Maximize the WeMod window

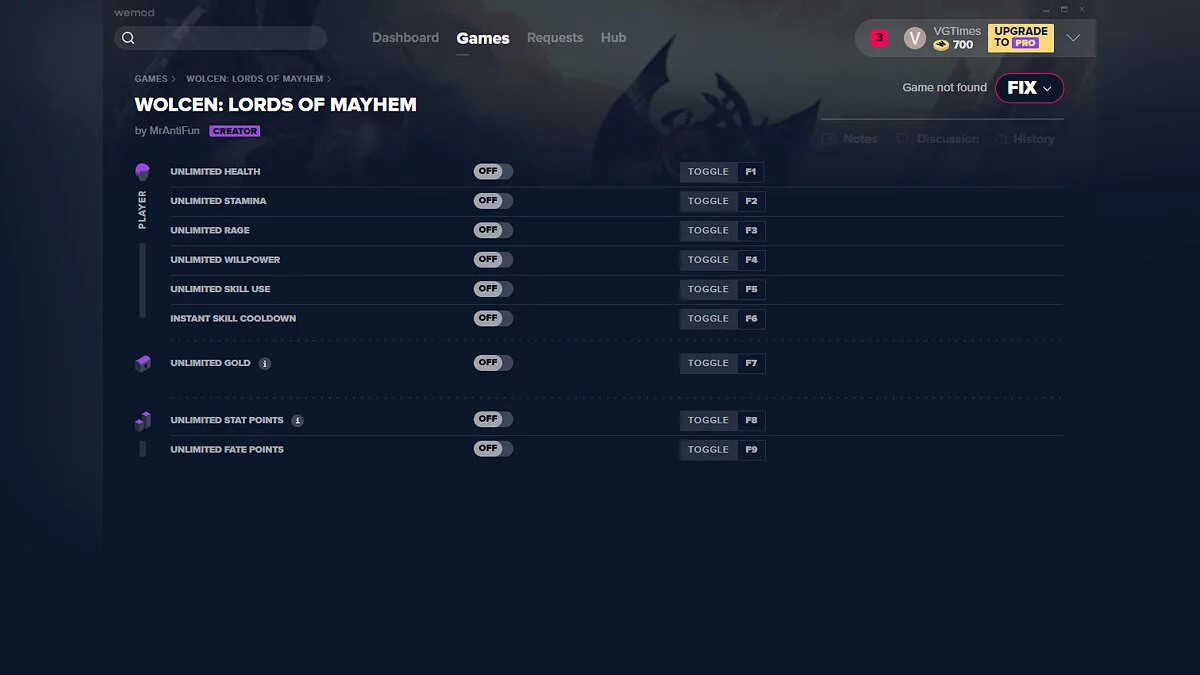tap(1064, 9)
